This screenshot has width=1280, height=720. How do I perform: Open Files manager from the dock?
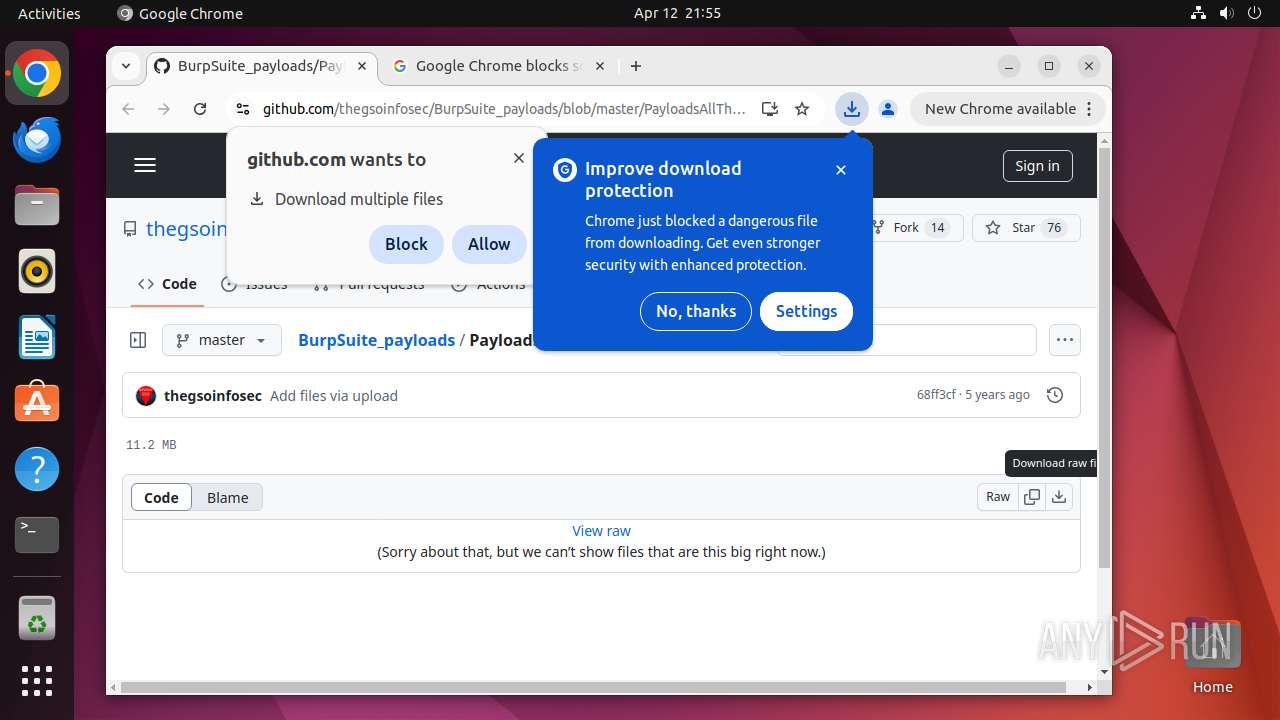point(37,205)
